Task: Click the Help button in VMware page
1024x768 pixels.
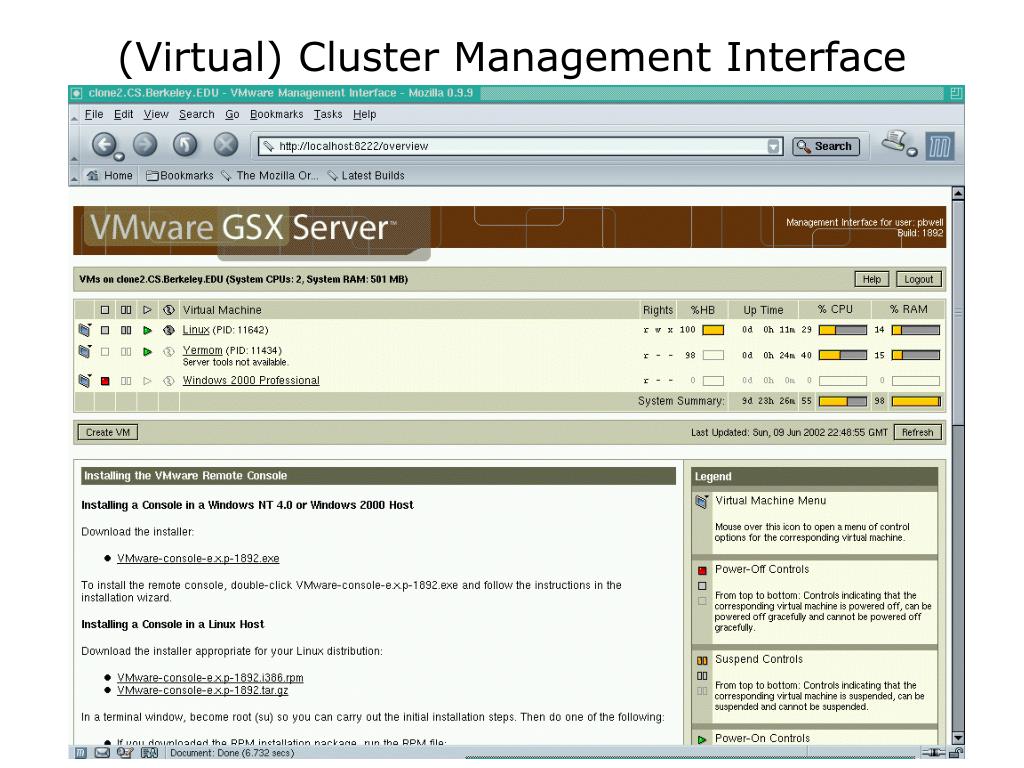Action: tap(872, 280)
